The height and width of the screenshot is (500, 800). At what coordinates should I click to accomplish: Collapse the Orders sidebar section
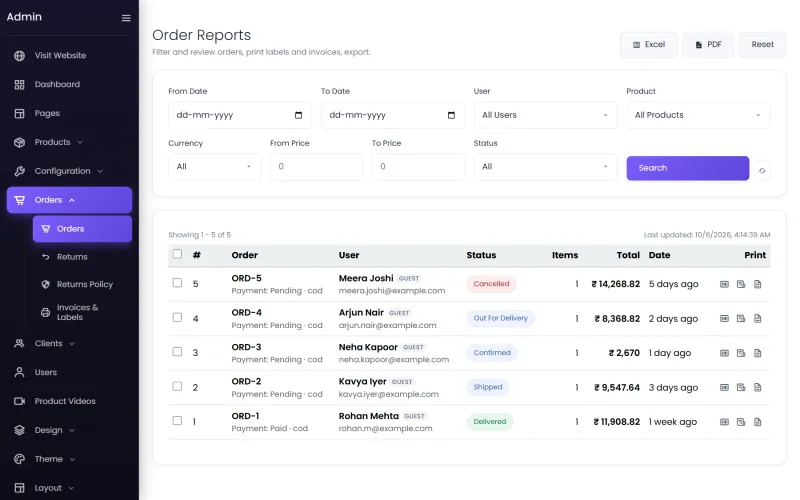pyautogui.click(x=69, y=200)
